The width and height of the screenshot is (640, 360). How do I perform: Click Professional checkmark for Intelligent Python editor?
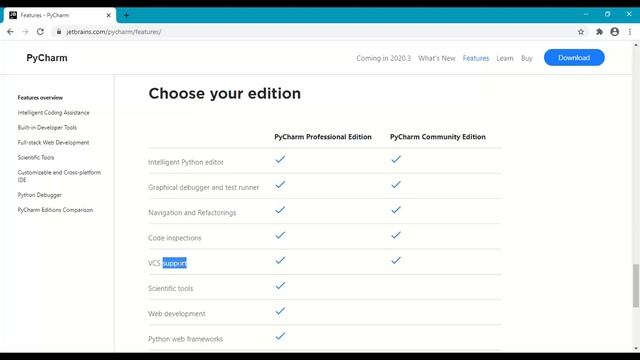click(280, 159)
